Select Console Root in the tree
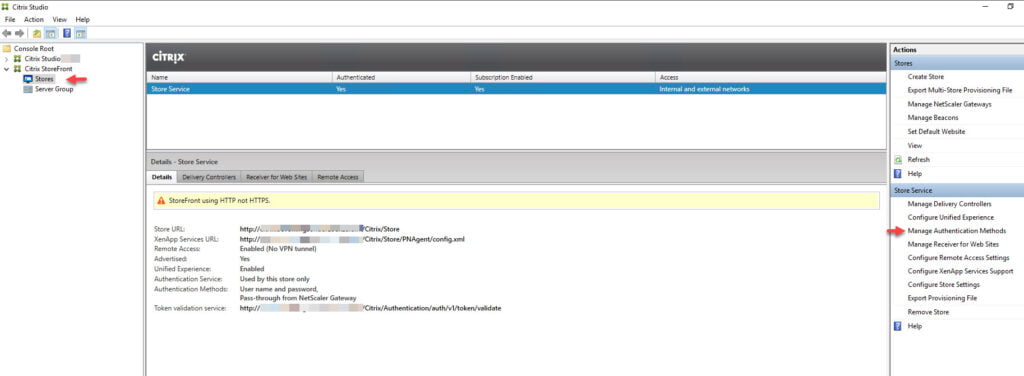 point(34,48)
